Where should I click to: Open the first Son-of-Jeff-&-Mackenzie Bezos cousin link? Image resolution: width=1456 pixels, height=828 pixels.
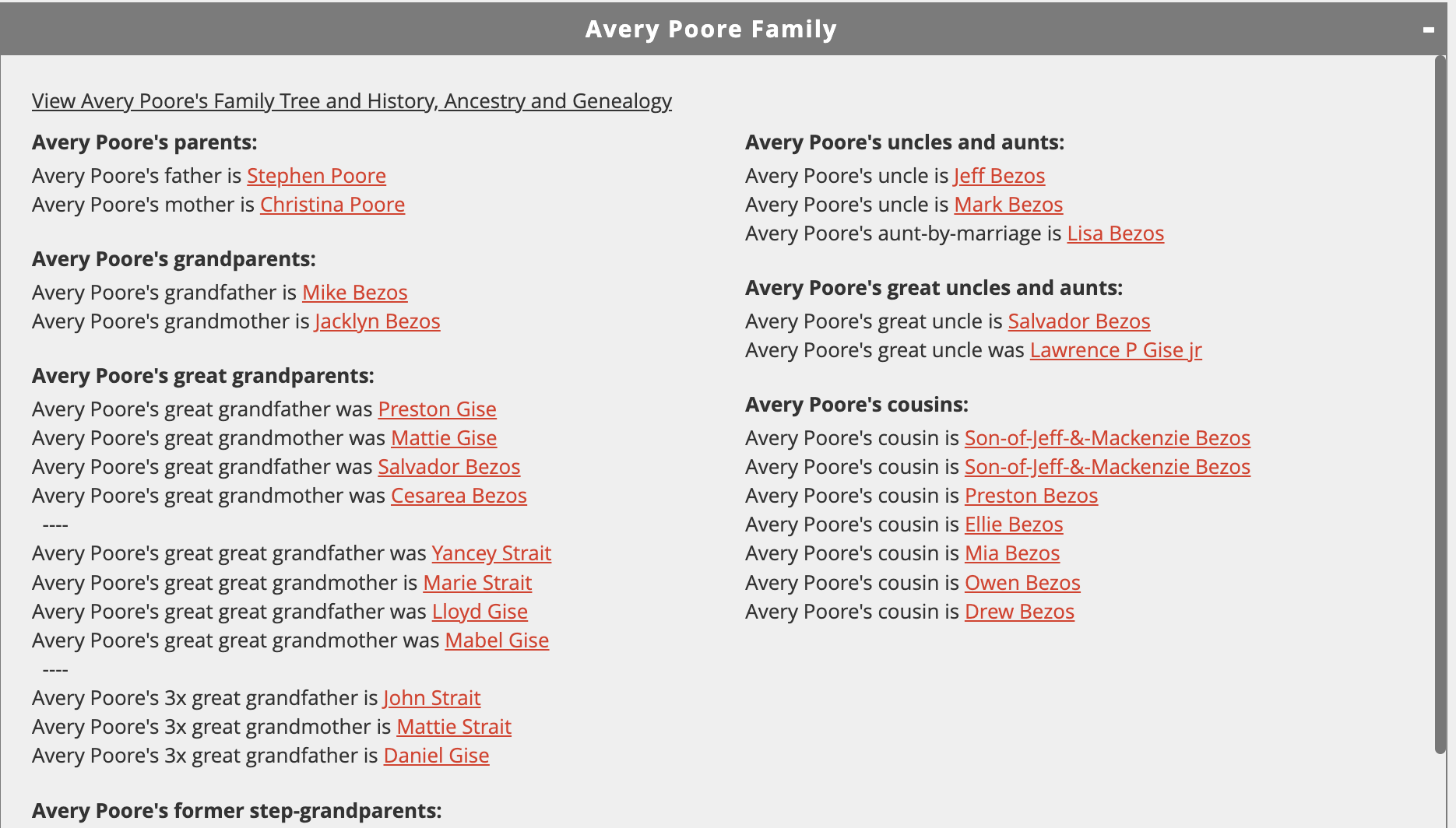point(1106,438)
